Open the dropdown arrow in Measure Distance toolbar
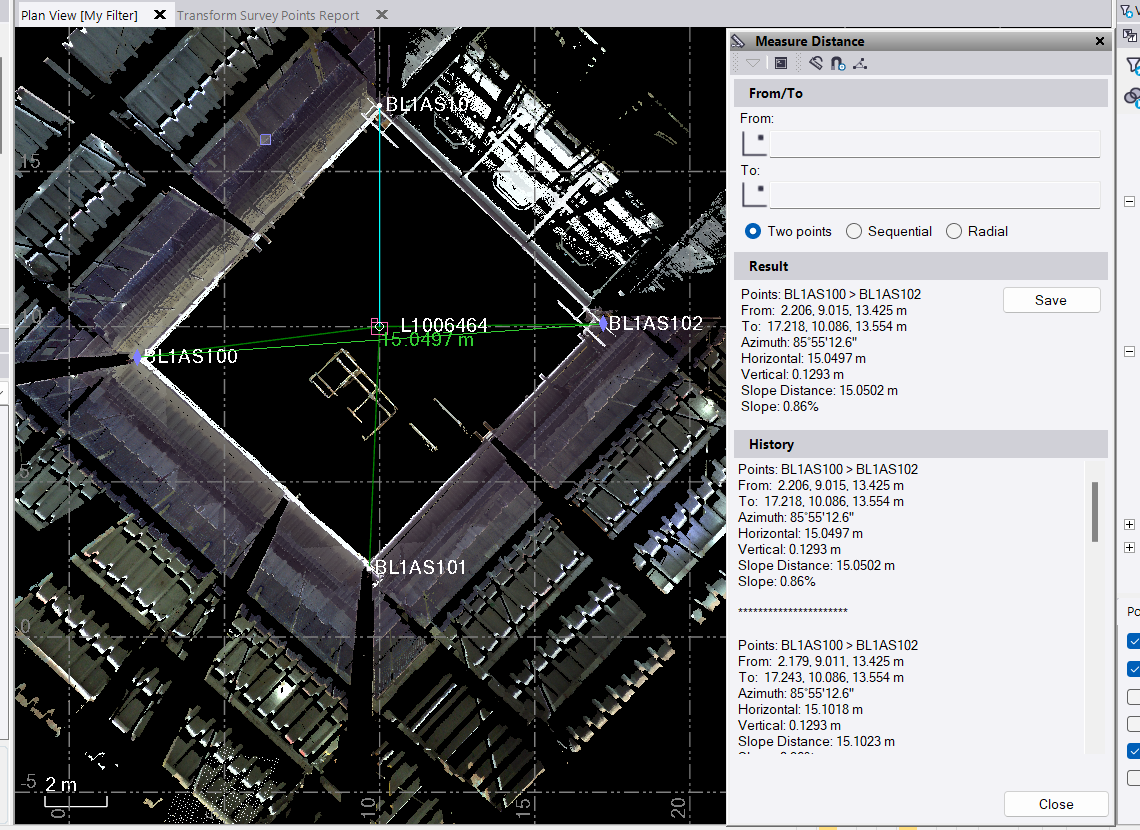Viewport: 1140px width, 830px height. click(753, 64)
